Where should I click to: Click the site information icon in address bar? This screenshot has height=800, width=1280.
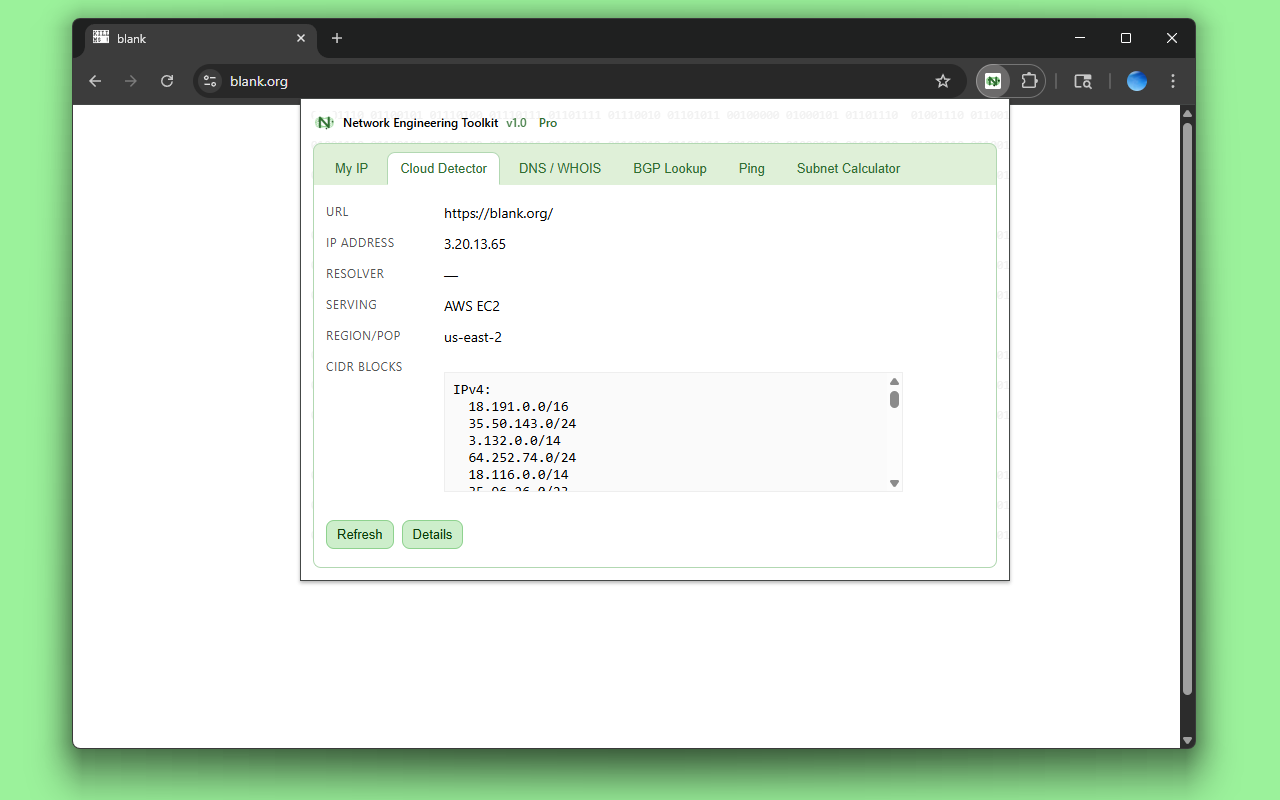tap(210, 81)
